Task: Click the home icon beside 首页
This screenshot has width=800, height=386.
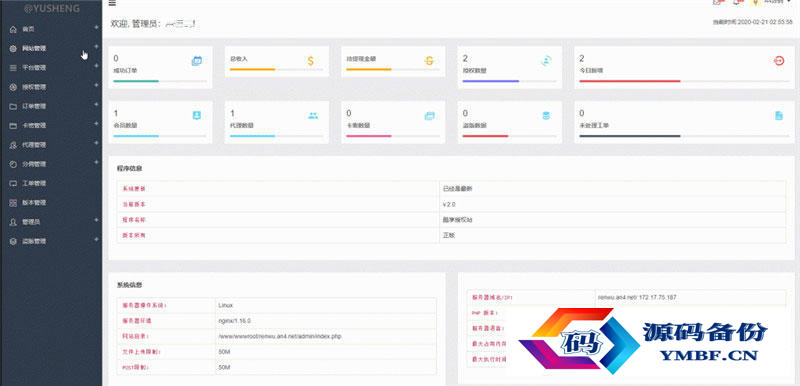Action: pyautogui.click(x=13, y=30)
